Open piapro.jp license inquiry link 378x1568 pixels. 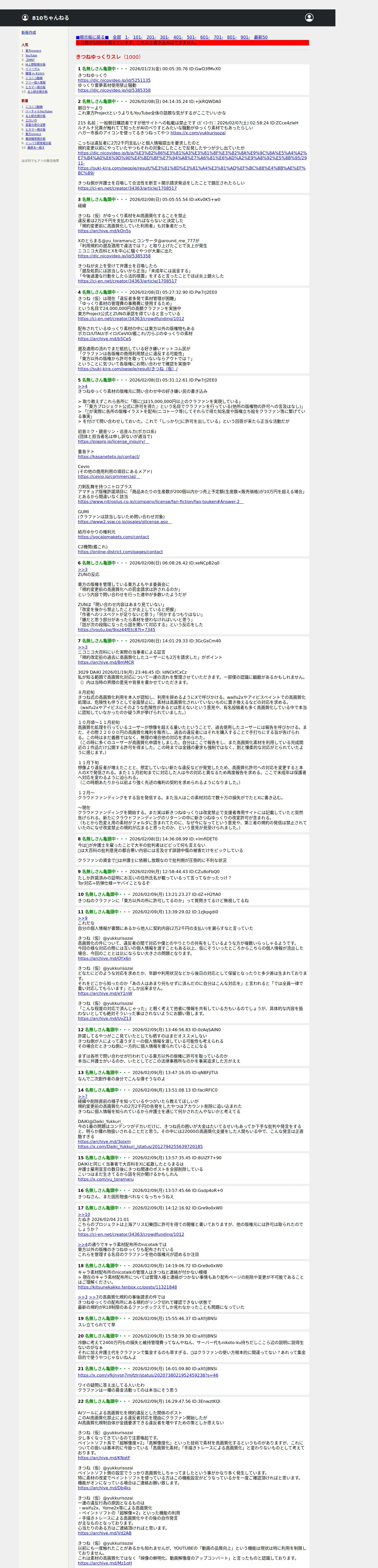113,442
